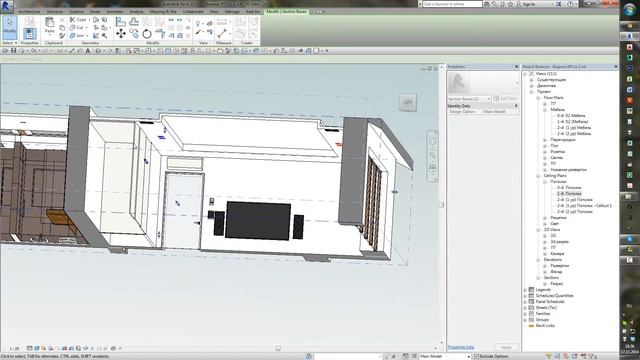640x360 pixels.
Task: Open the Massing & Site ribbon tab
Action: click(163, 12)
